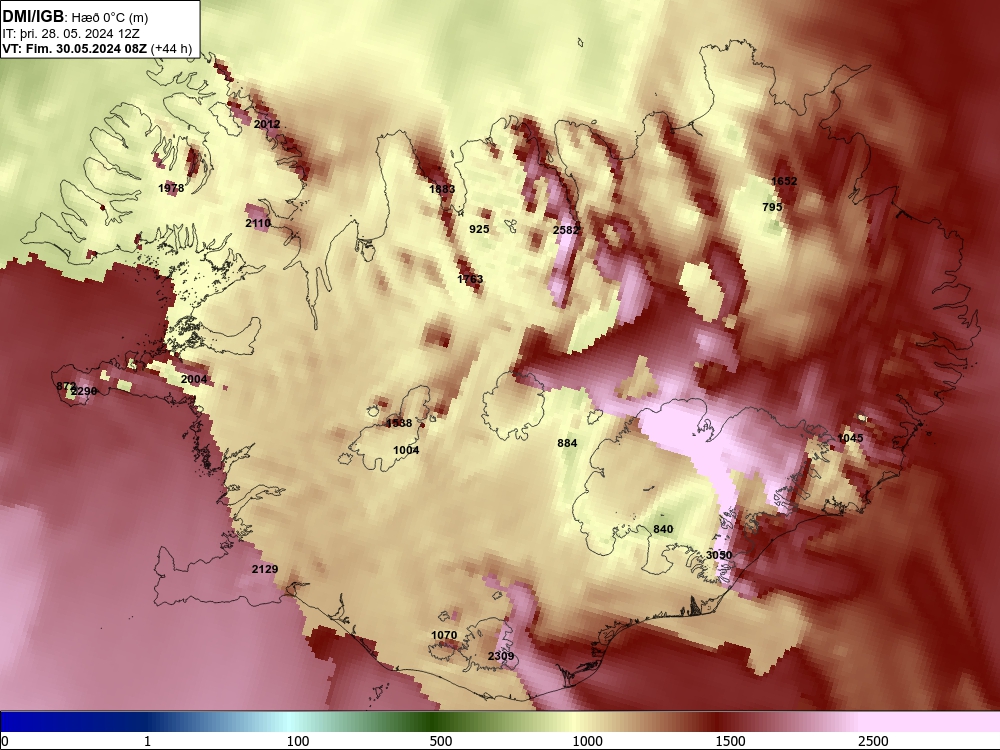The height and width of the screenshot is (750, 1000).
Task: Click the 840 height label
Action: tap(663, 529)
